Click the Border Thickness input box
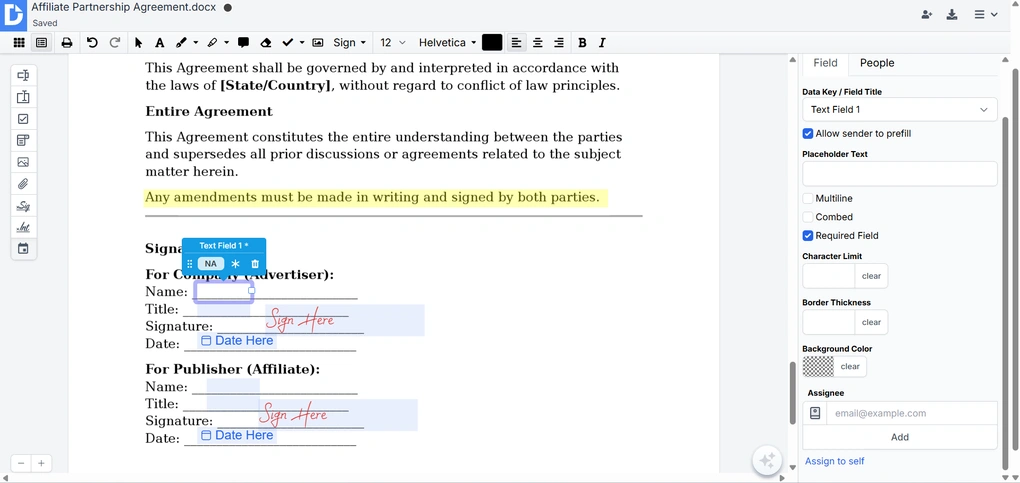The width and height of the screenshot is (1020, 483). 829,322
